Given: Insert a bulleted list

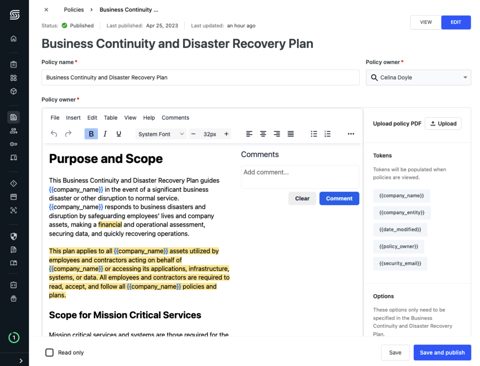Looking at the screenshot, I should pos(314,134).
